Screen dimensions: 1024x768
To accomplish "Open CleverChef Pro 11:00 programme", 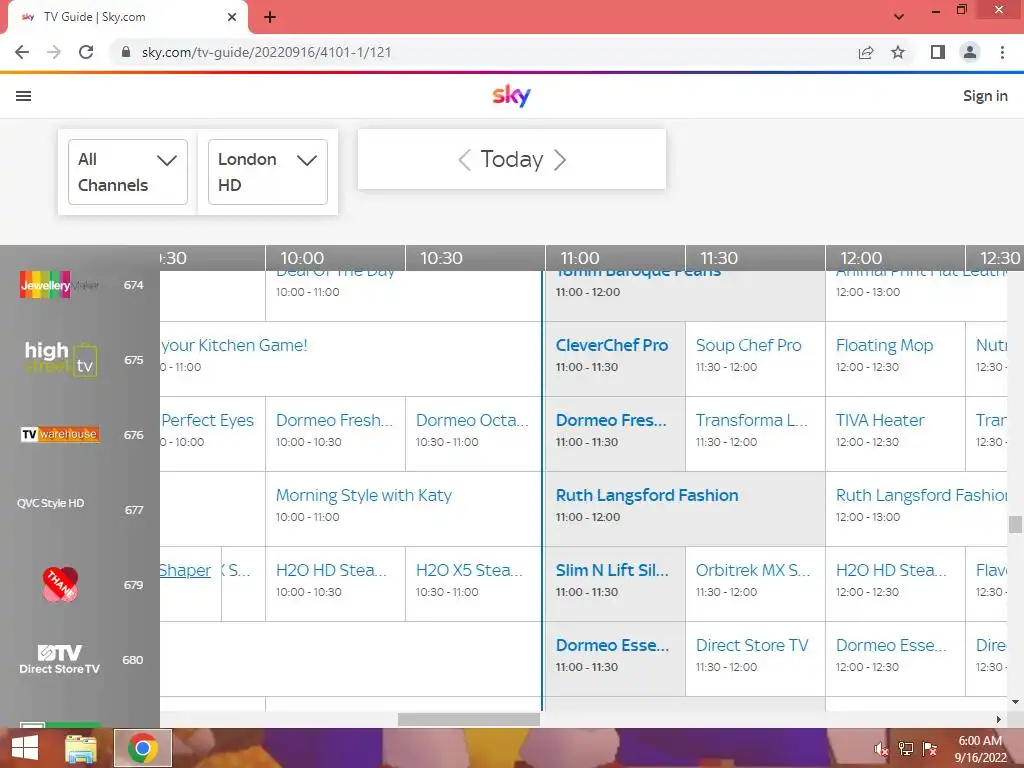I will [615, 359].
